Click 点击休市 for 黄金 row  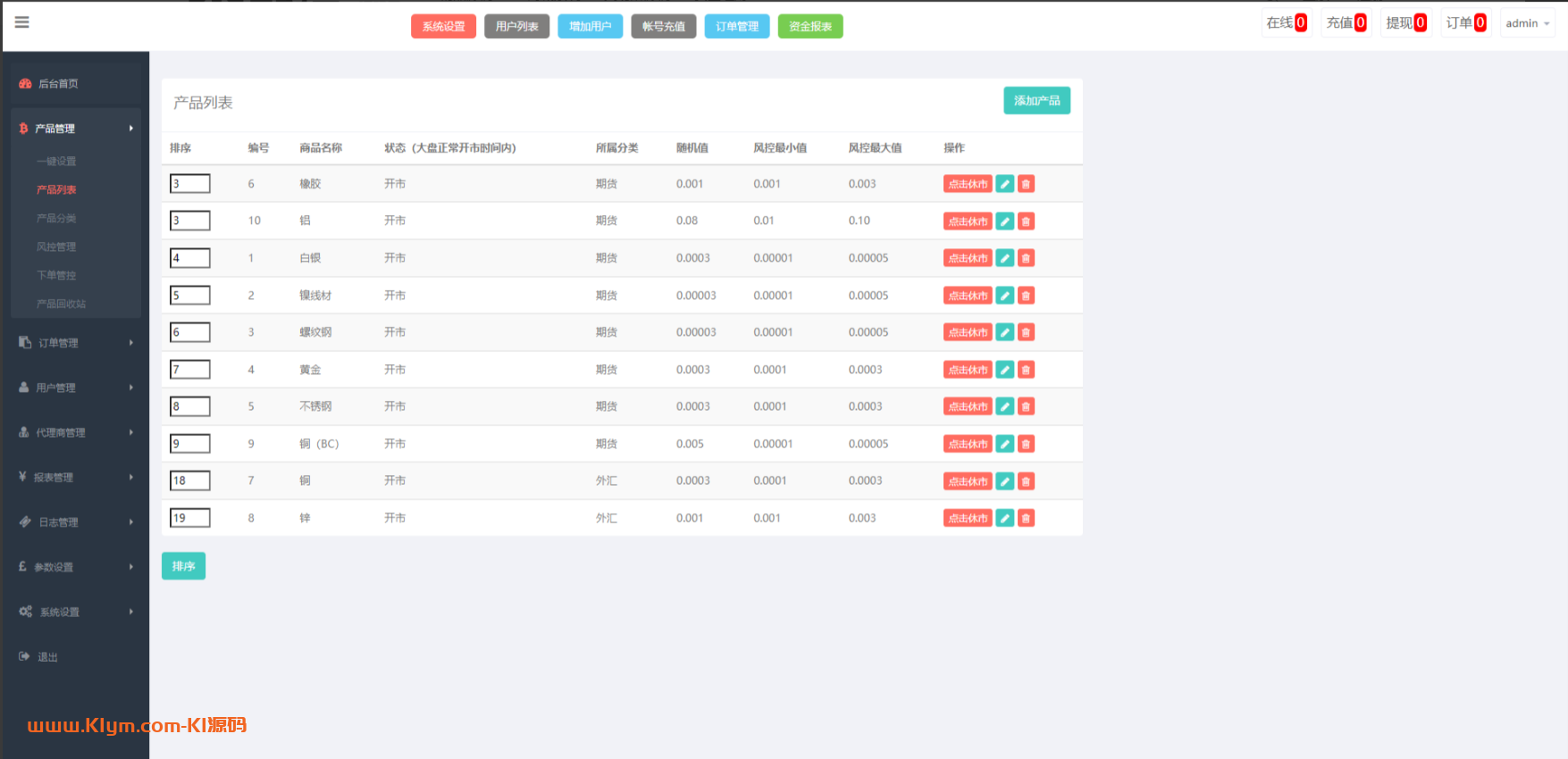pyautogui.click(x=968, y=370)
